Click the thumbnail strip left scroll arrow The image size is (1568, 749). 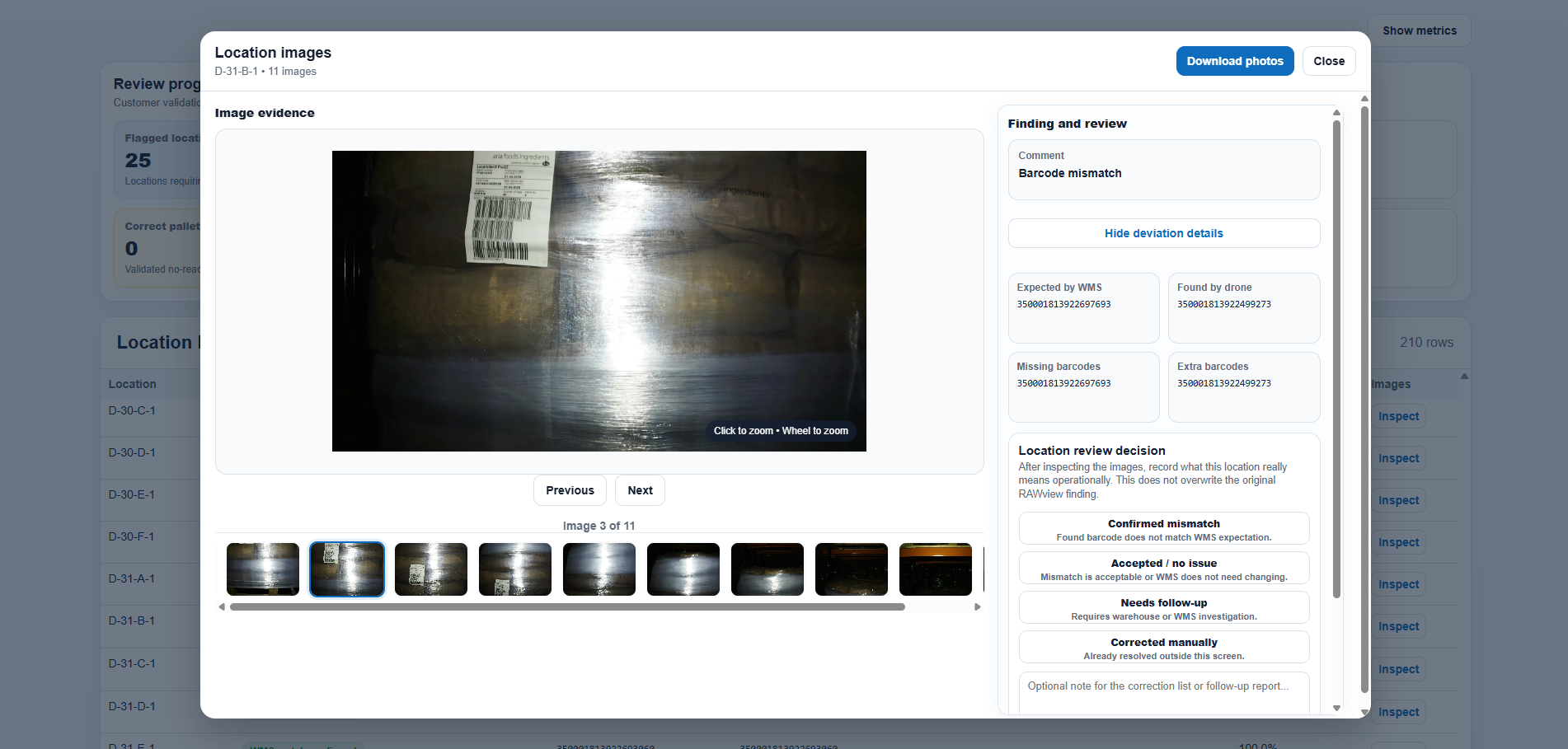[x=222, y=607]
